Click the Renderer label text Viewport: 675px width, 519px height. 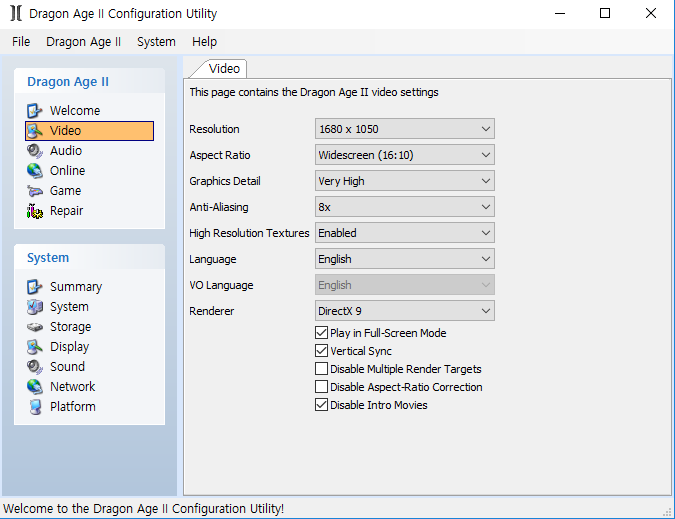pos(211,311)
